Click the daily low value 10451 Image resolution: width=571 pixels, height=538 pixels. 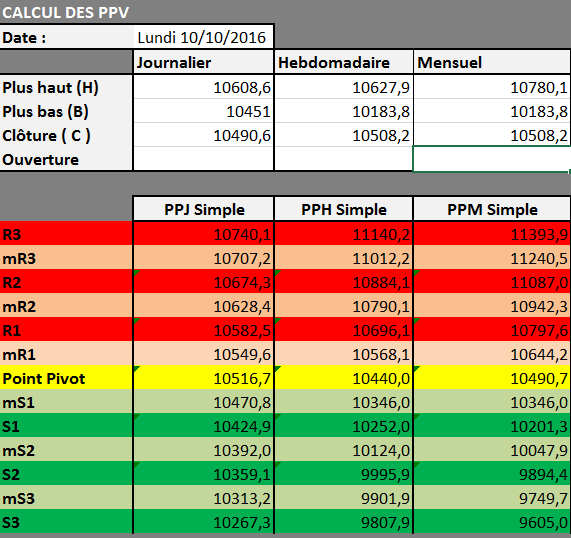(x=203, y=111)
